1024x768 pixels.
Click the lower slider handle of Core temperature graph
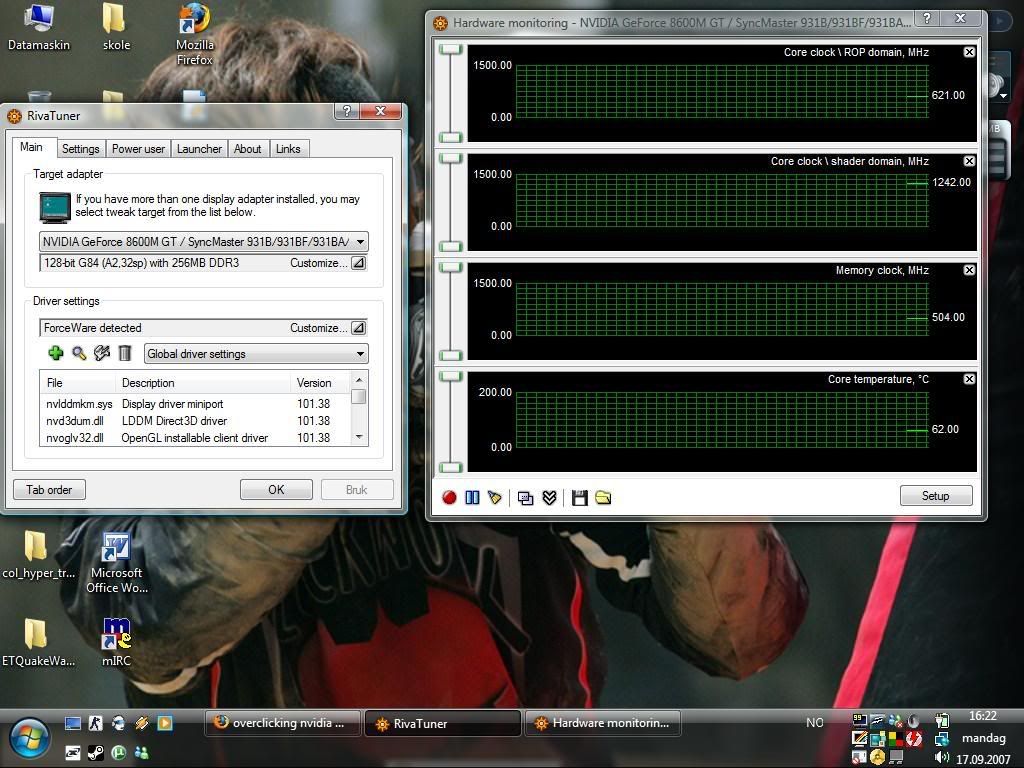point(451,467)
